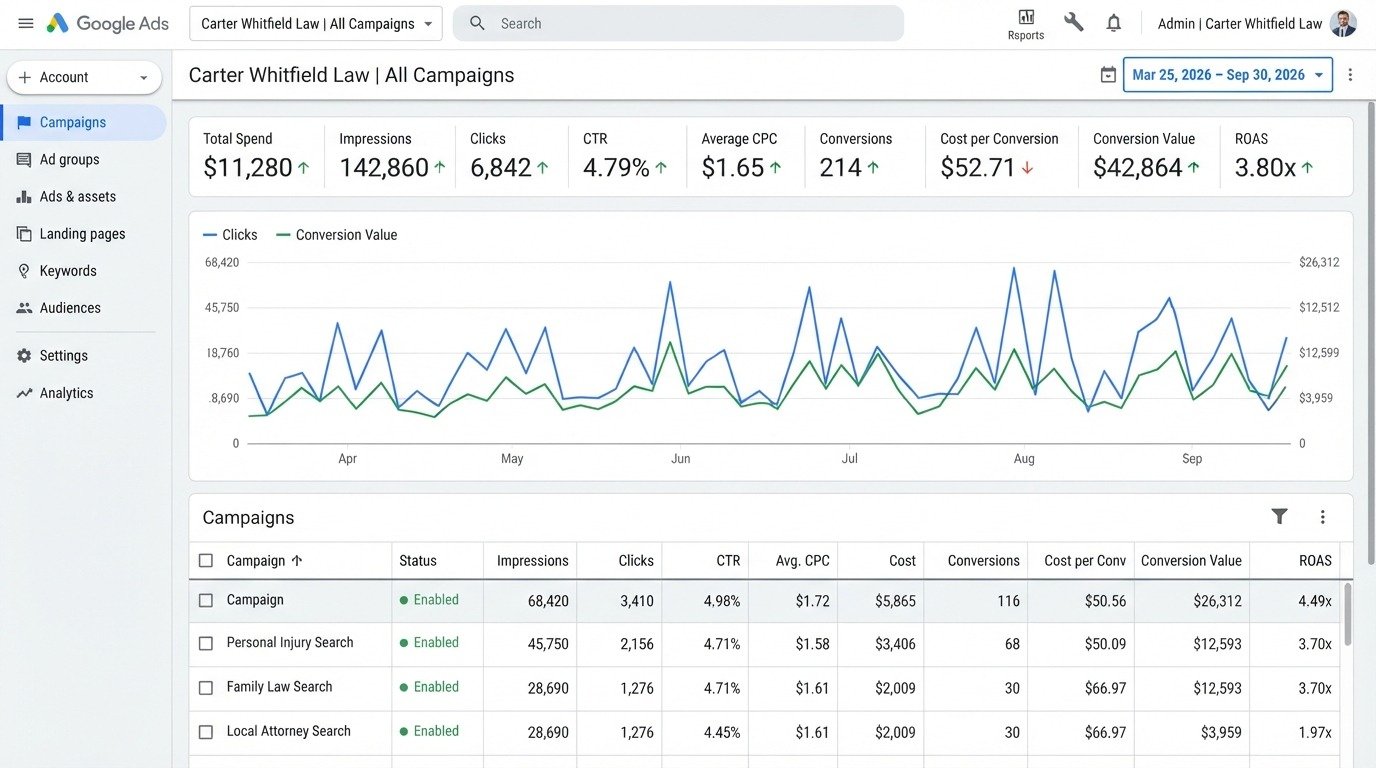Open Settings in the sidebar
Screen dimensions: 1376x768
tap(64, 355)
